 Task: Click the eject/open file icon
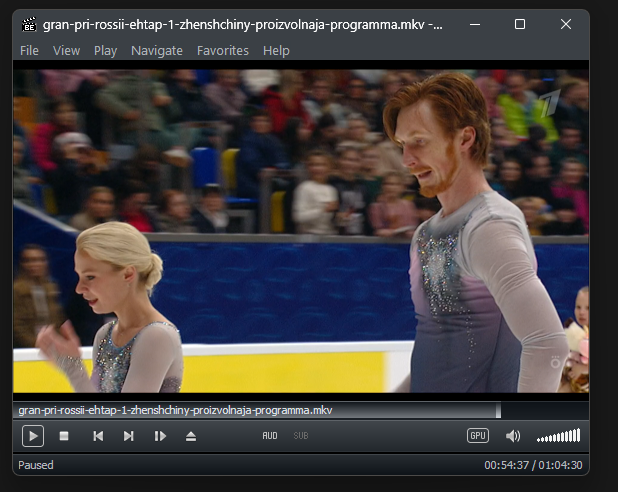pos(191,436)
